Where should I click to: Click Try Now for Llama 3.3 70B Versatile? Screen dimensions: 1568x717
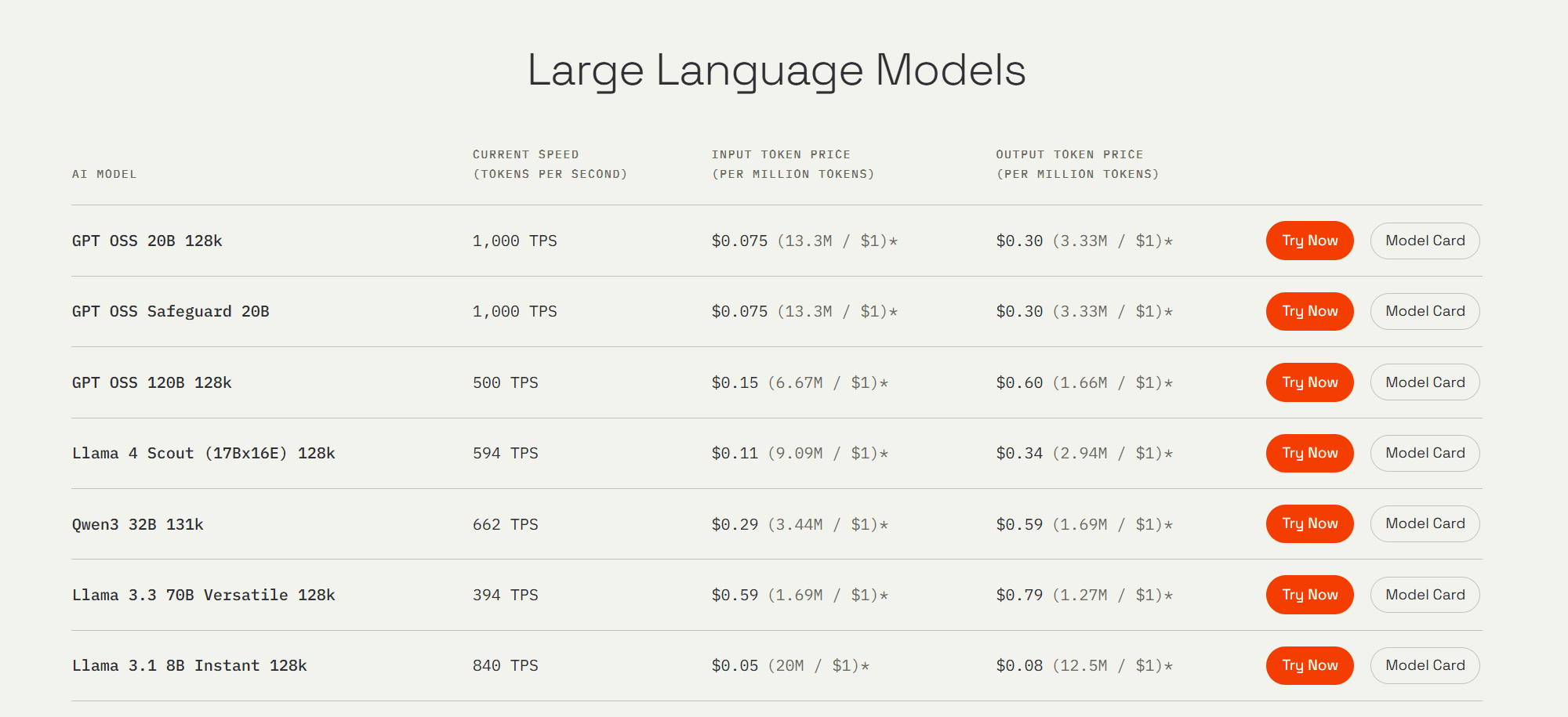point(1309,595)
